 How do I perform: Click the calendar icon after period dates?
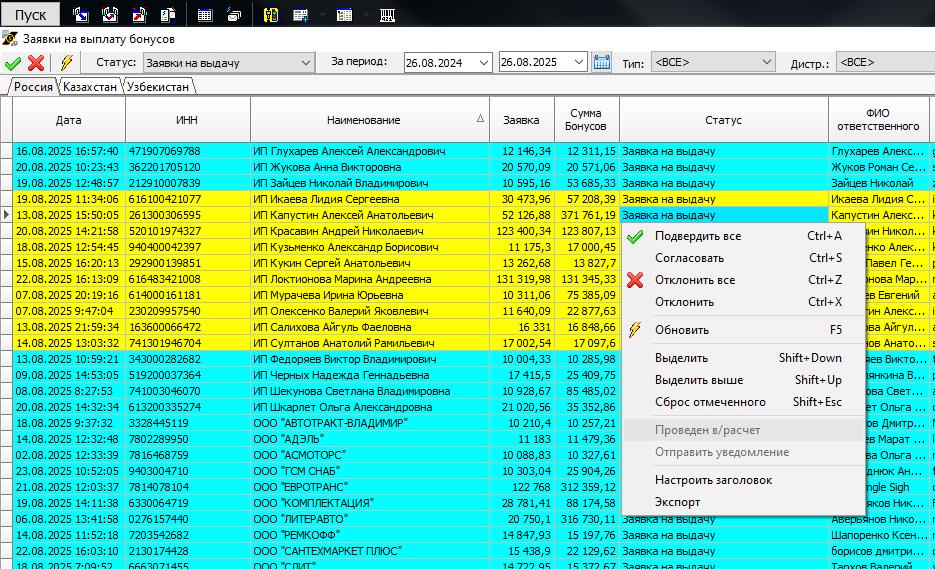tap(602, 62)
